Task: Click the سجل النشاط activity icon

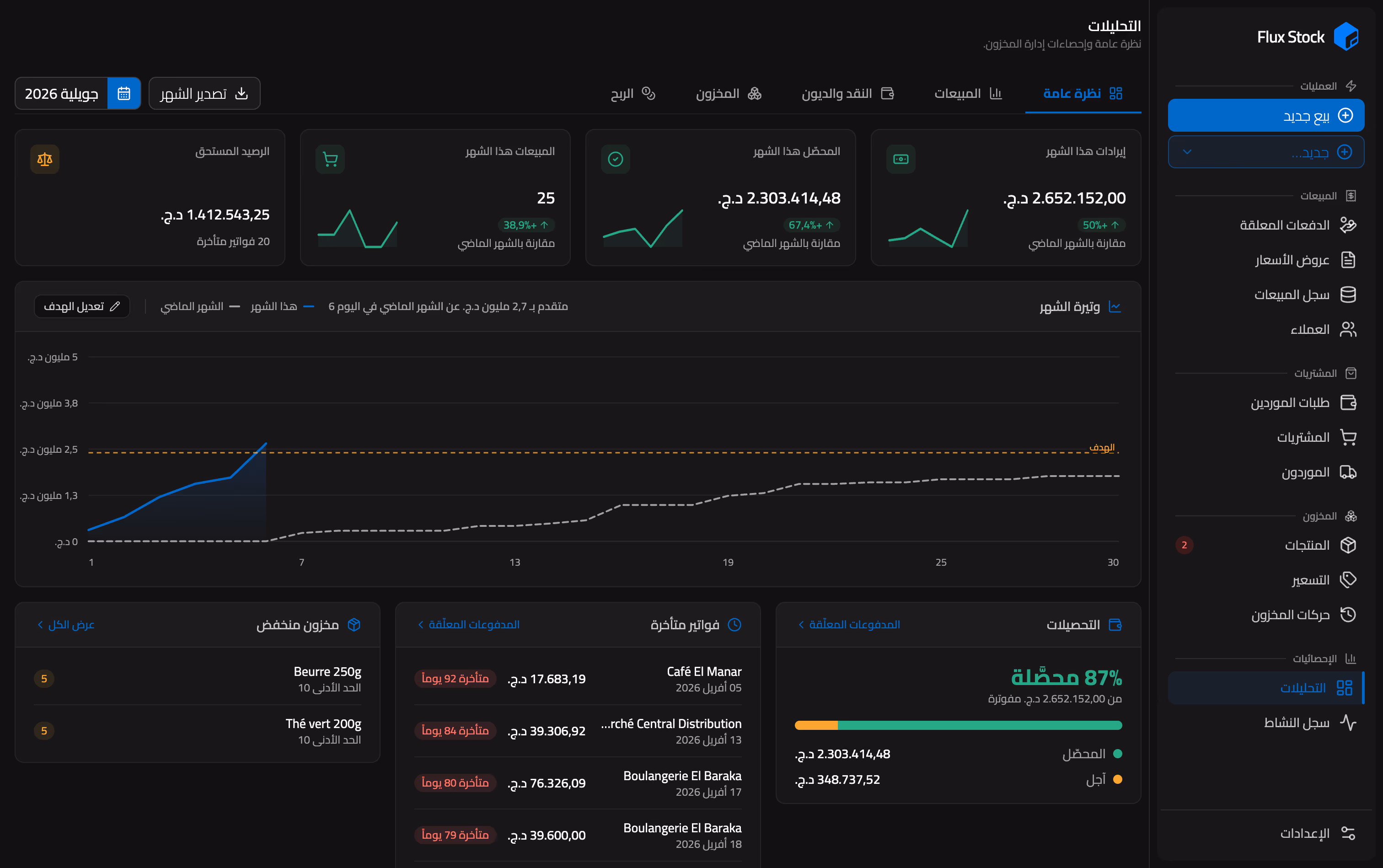Action: [x=1347, y=723]
